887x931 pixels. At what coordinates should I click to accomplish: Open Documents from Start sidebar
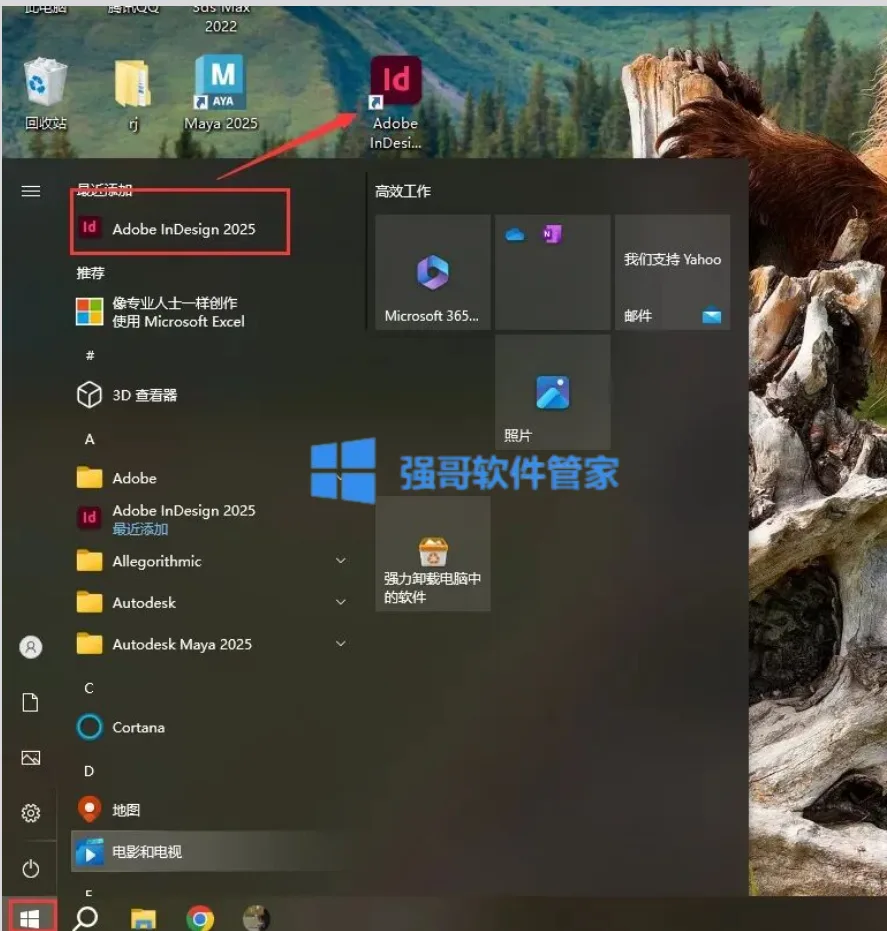(30, 702)
